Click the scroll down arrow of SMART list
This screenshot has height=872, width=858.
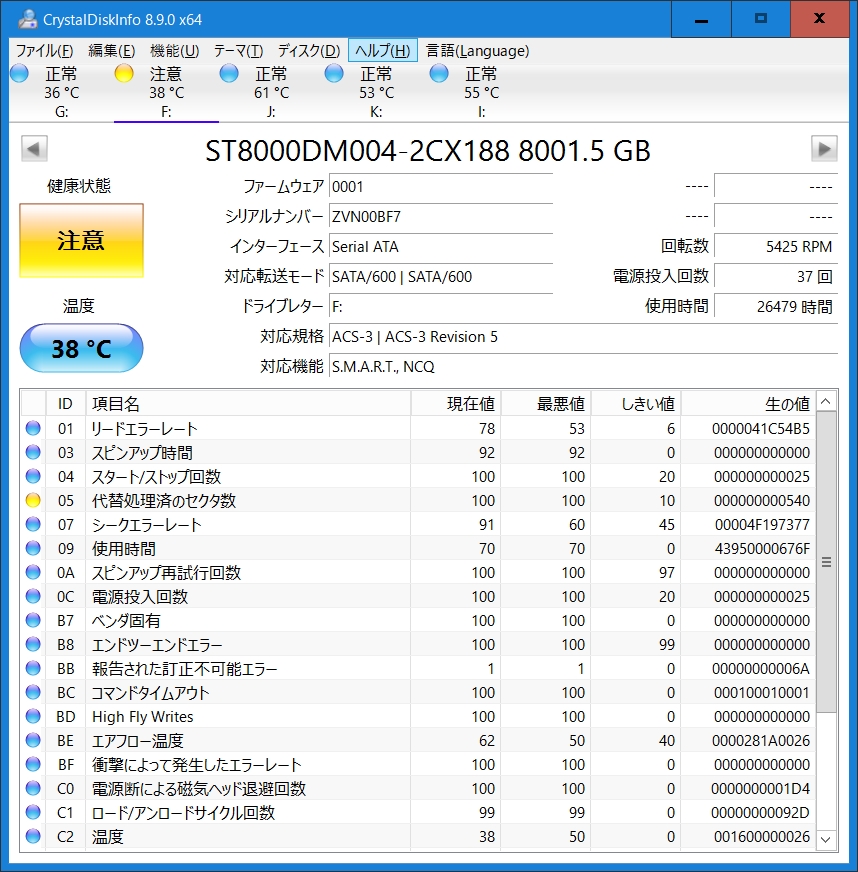click(826, 839)
